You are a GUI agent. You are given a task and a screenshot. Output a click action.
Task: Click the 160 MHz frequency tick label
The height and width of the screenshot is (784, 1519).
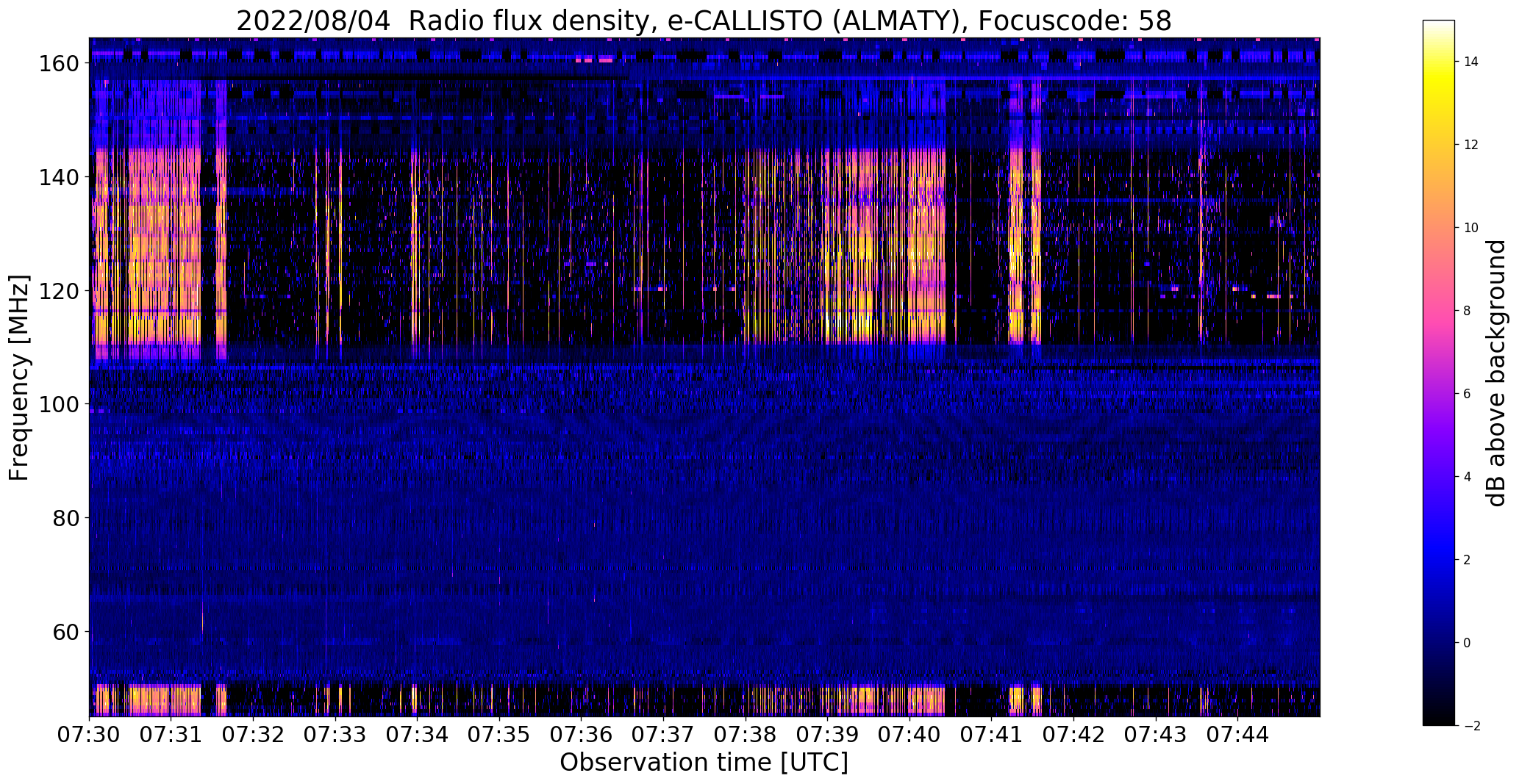(x=58, y=64)
